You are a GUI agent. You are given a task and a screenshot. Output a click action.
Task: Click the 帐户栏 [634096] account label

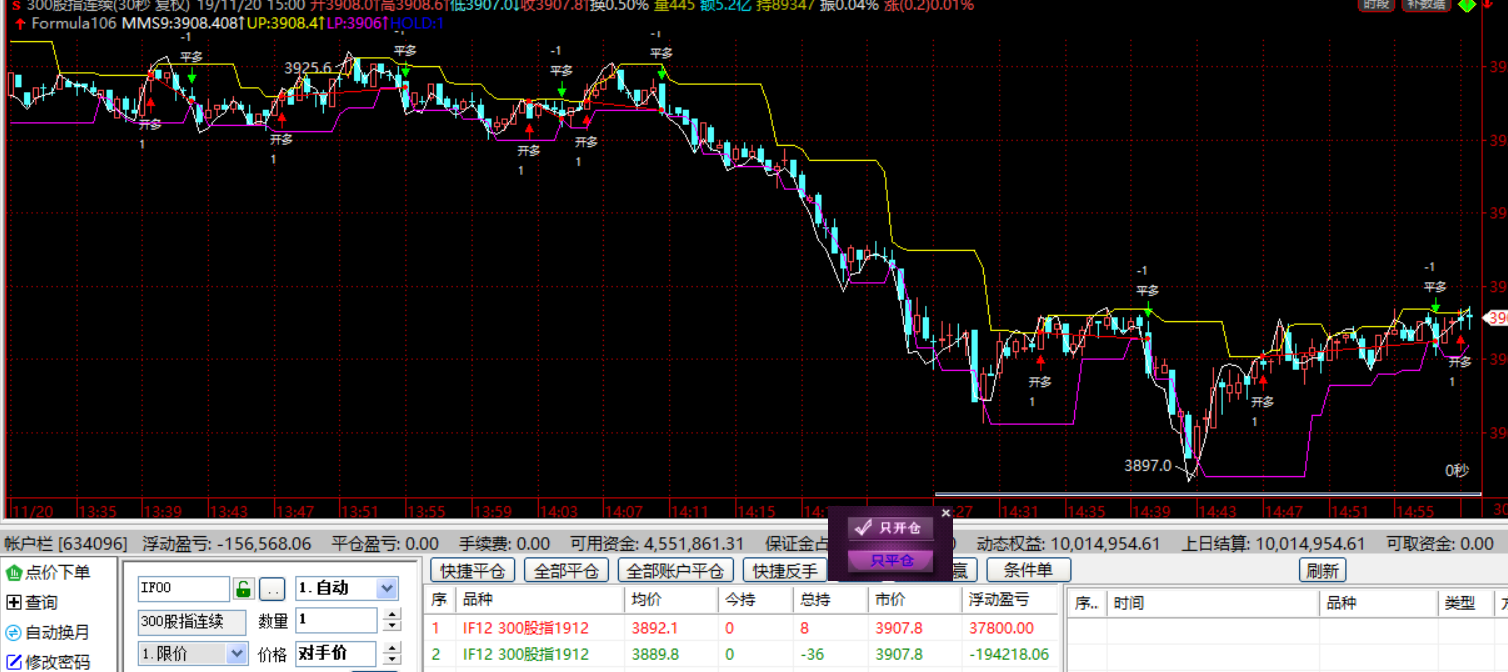[66, 544]
